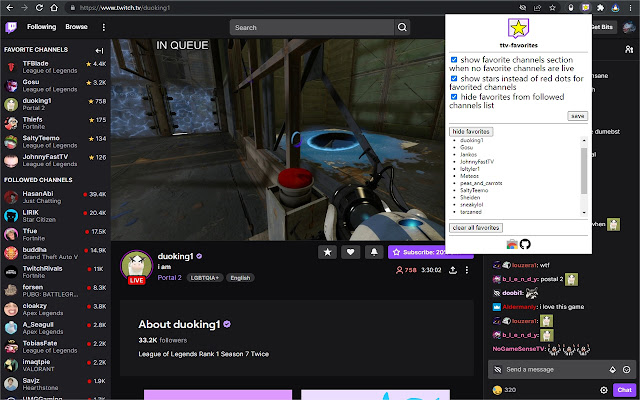Click the browser home button
The width and height of the screenshot is (640, 400).
tap(54, 7)
